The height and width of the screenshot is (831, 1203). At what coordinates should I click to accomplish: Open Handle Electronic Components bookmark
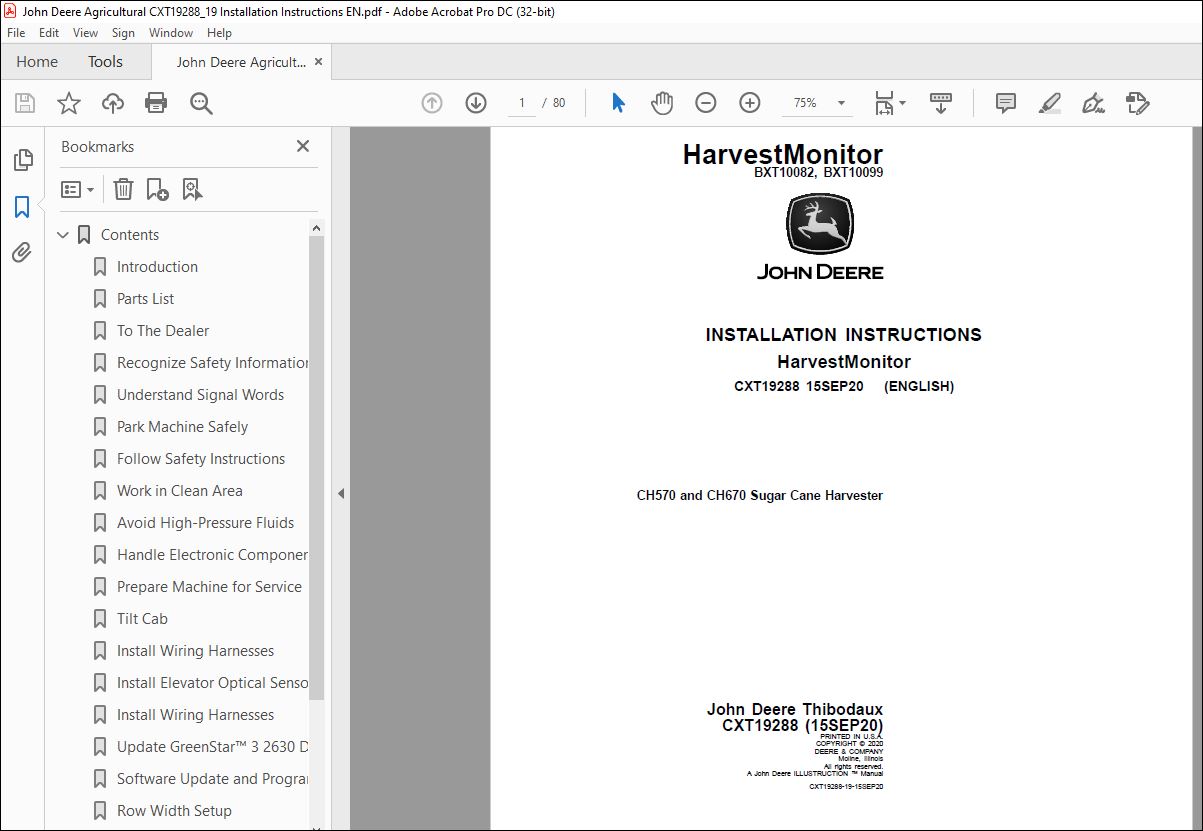pos(212,555)
